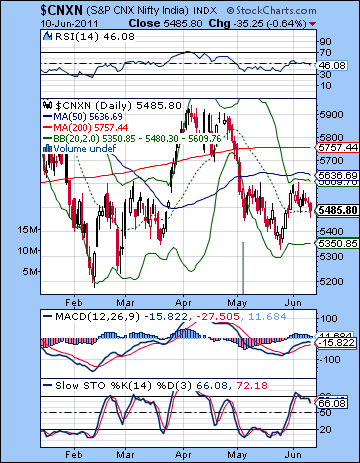The height and width of the screenshot is (463, 360).
Task: Click the 5200 price axis label
Action: coord(331,282)
